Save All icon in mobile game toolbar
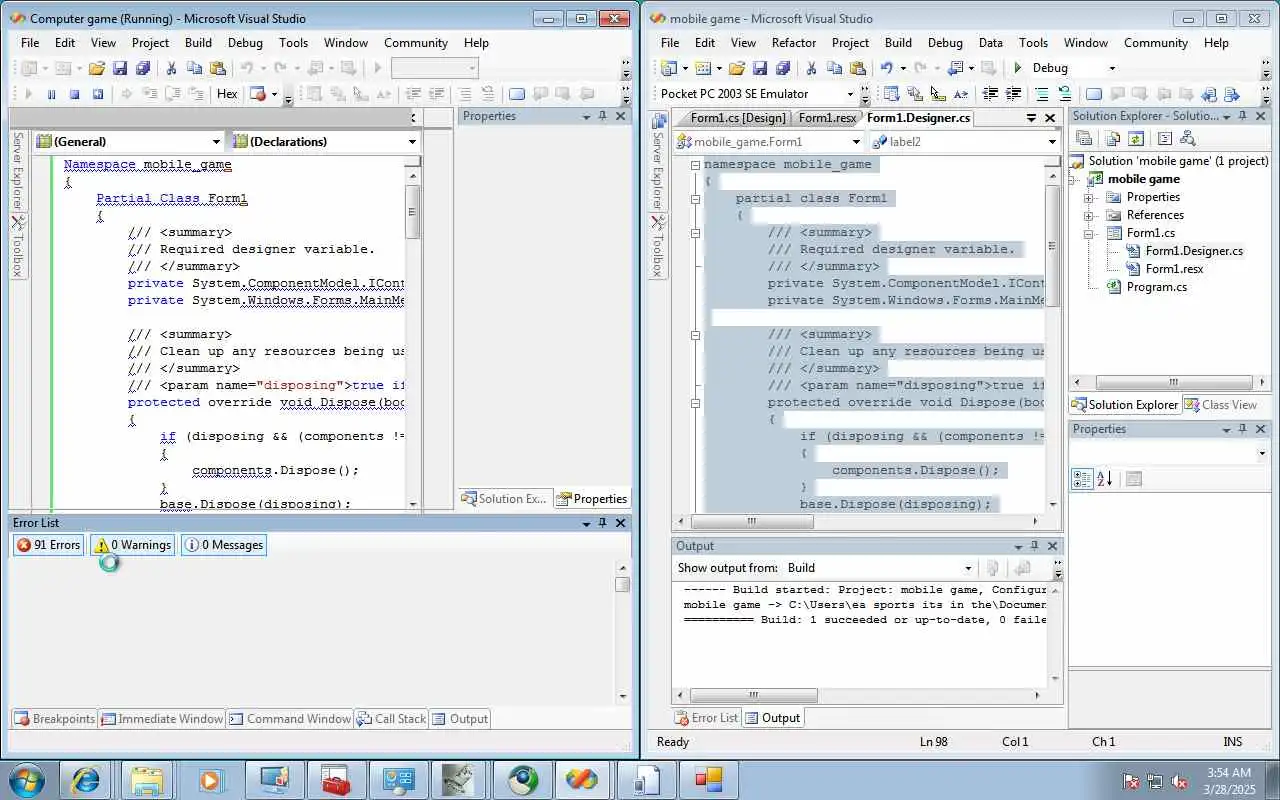The width and height of the screenshot is (1280, 800). pyautogui.click(x=782, y=68)
